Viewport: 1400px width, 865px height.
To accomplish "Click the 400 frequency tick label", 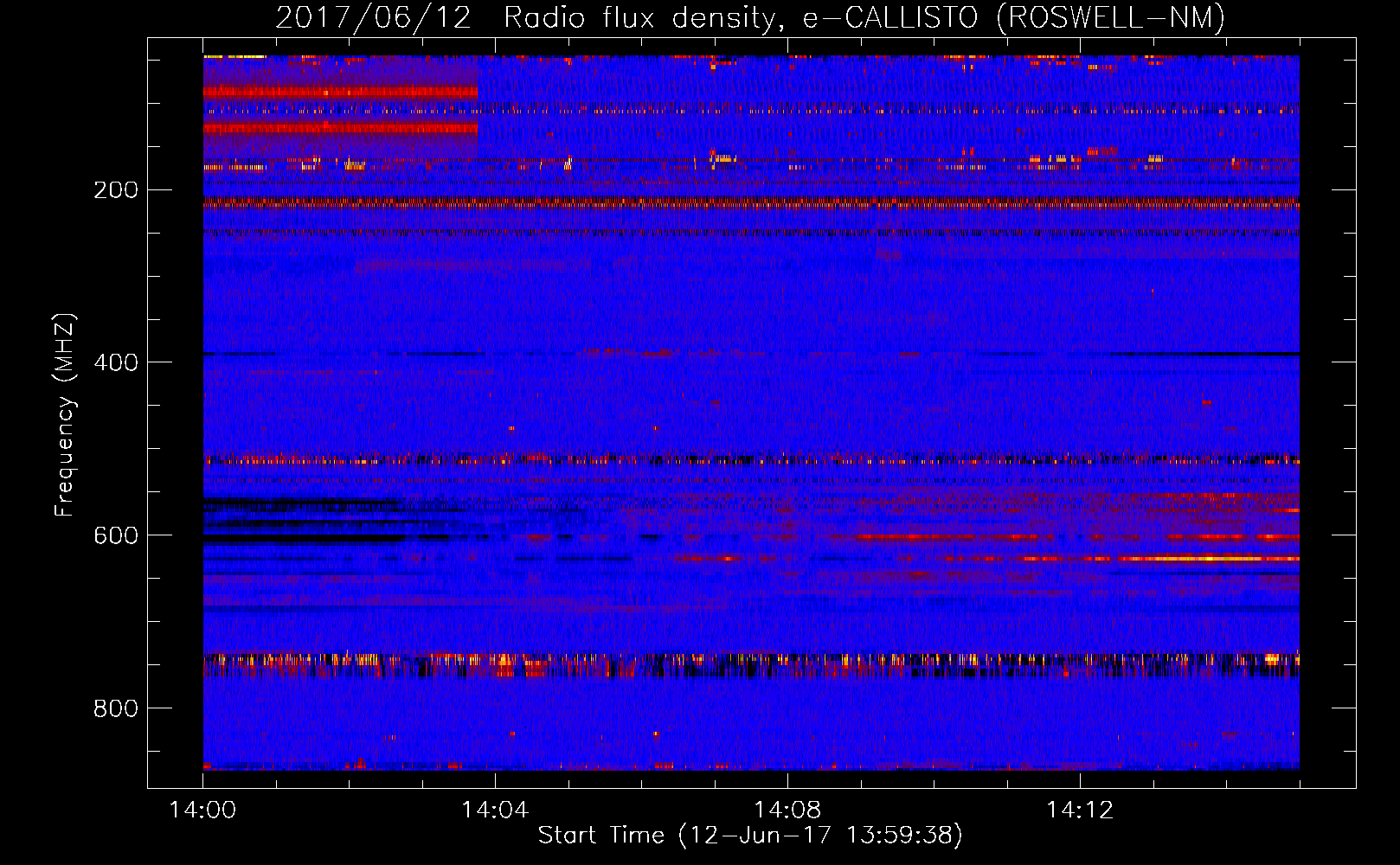I will (116, 362).
